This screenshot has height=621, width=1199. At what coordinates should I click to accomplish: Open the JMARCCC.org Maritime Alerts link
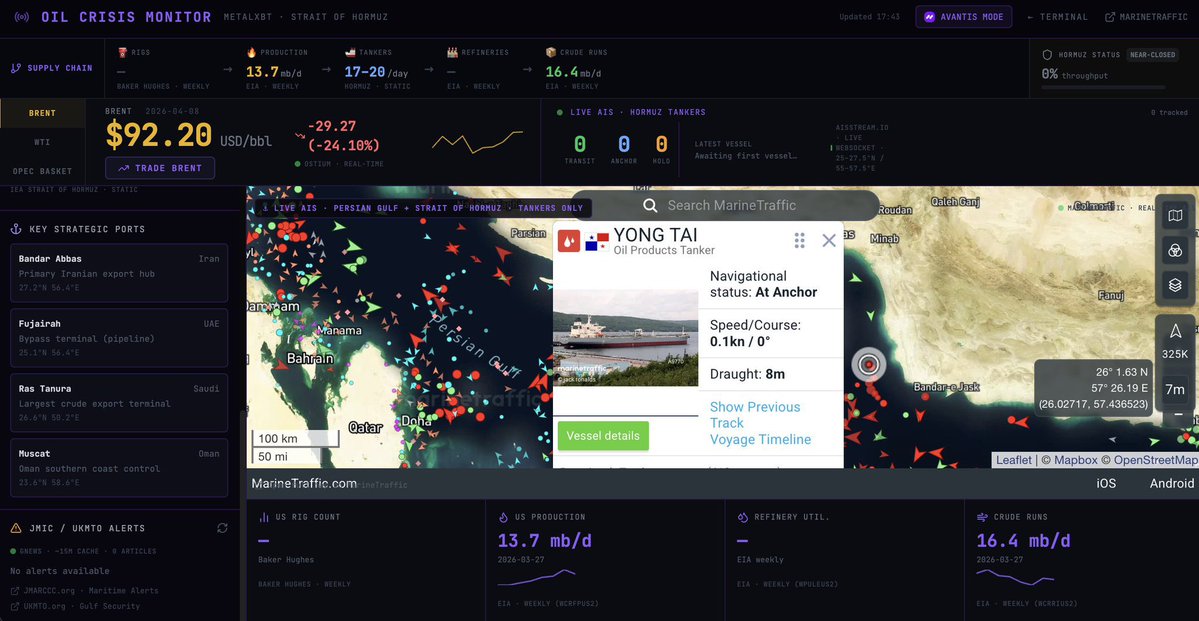(x=84, y=590)
